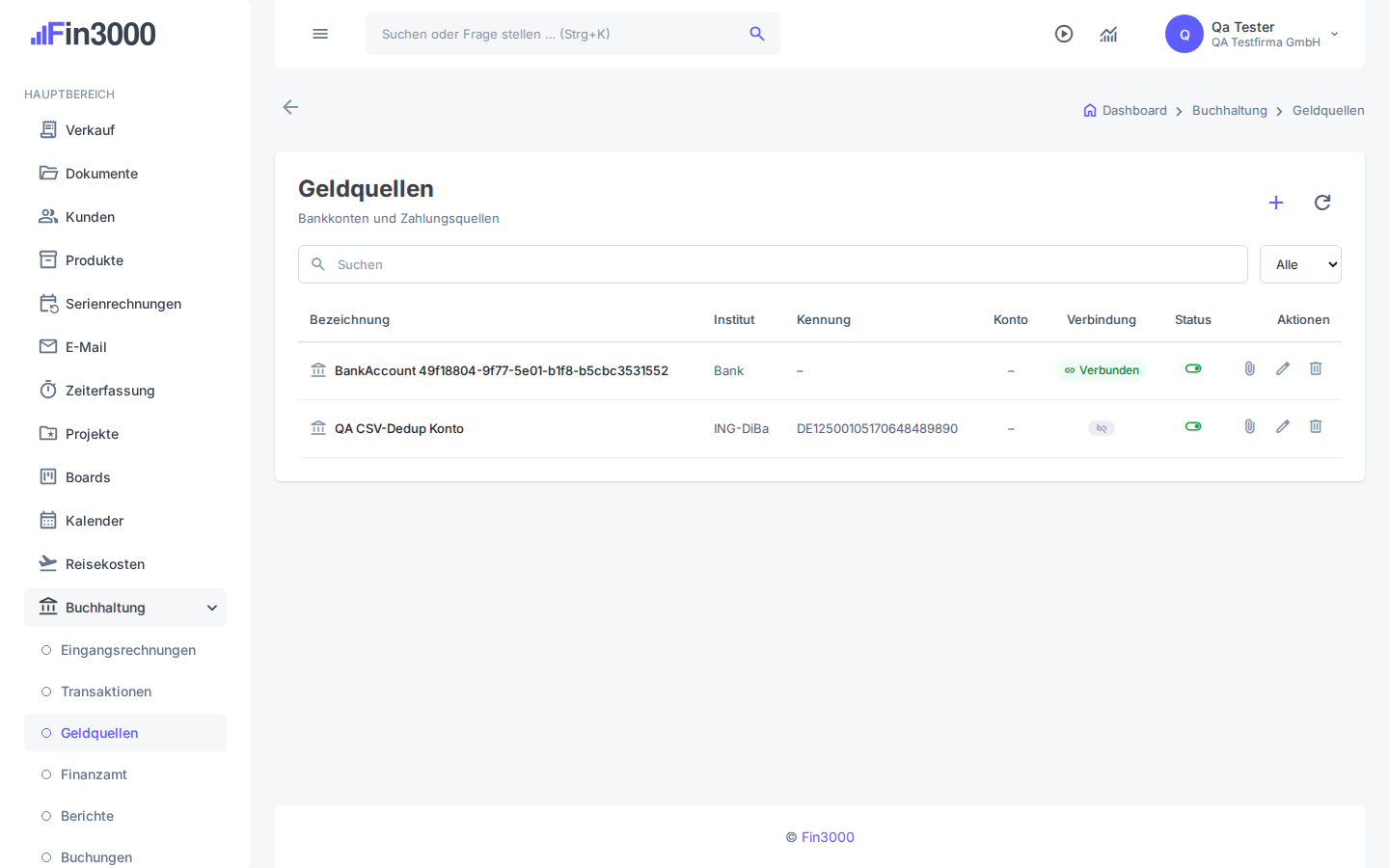Click bank icon beside BankAccount 49f18804

pos(318,369)
